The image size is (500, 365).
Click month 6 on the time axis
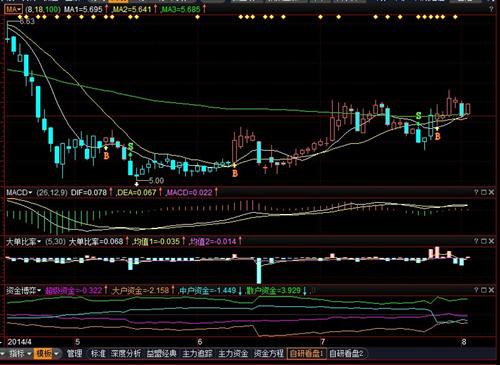[x=199, y=342]
